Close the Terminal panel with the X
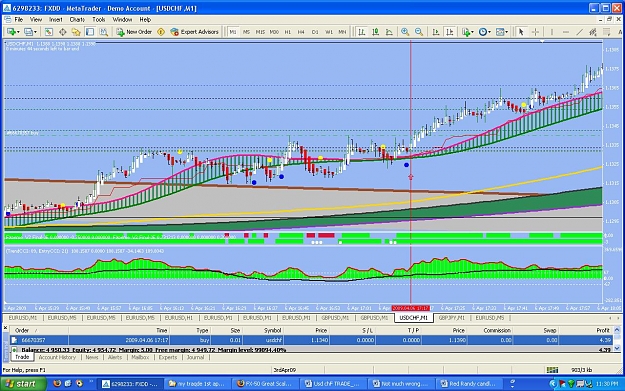Screen dimensions: 625x391 click(5, 328)
